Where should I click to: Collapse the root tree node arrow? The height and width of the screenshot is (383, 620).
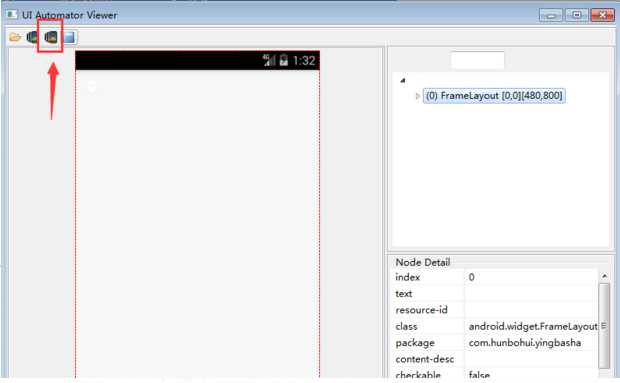(403, 80)
